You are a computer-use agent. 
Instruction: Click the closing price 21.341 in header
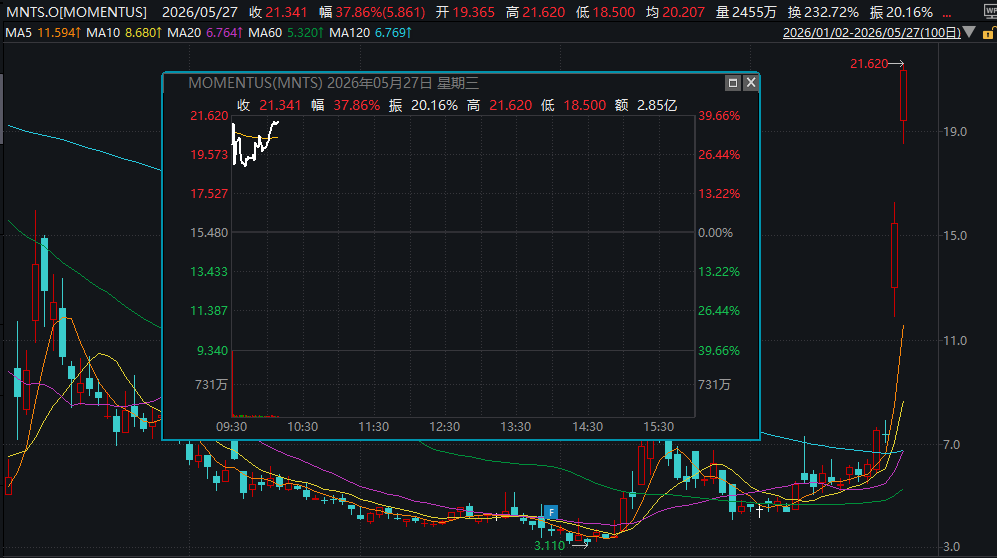[286, 12]
